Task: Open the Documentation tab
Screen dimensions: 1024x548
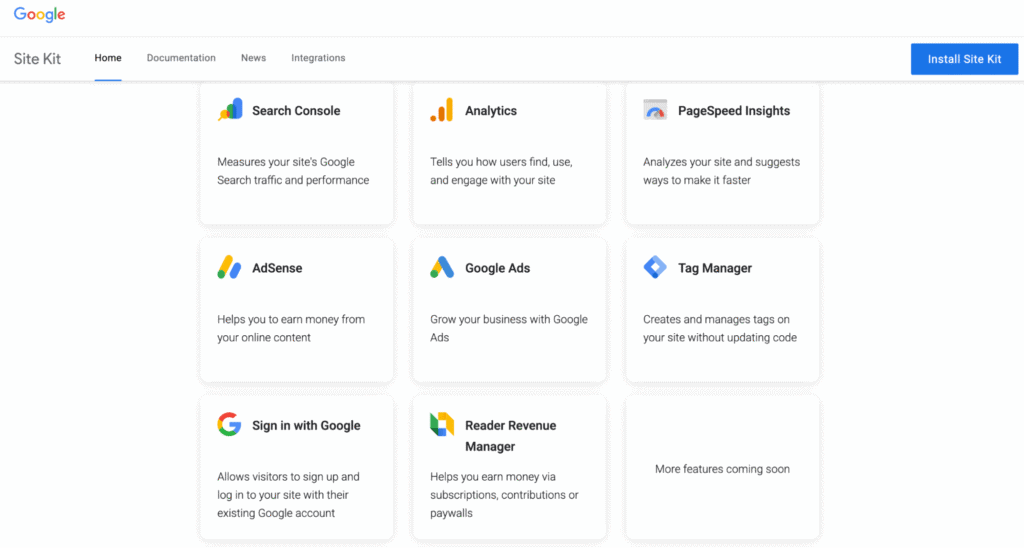Action: pos(181,58)
